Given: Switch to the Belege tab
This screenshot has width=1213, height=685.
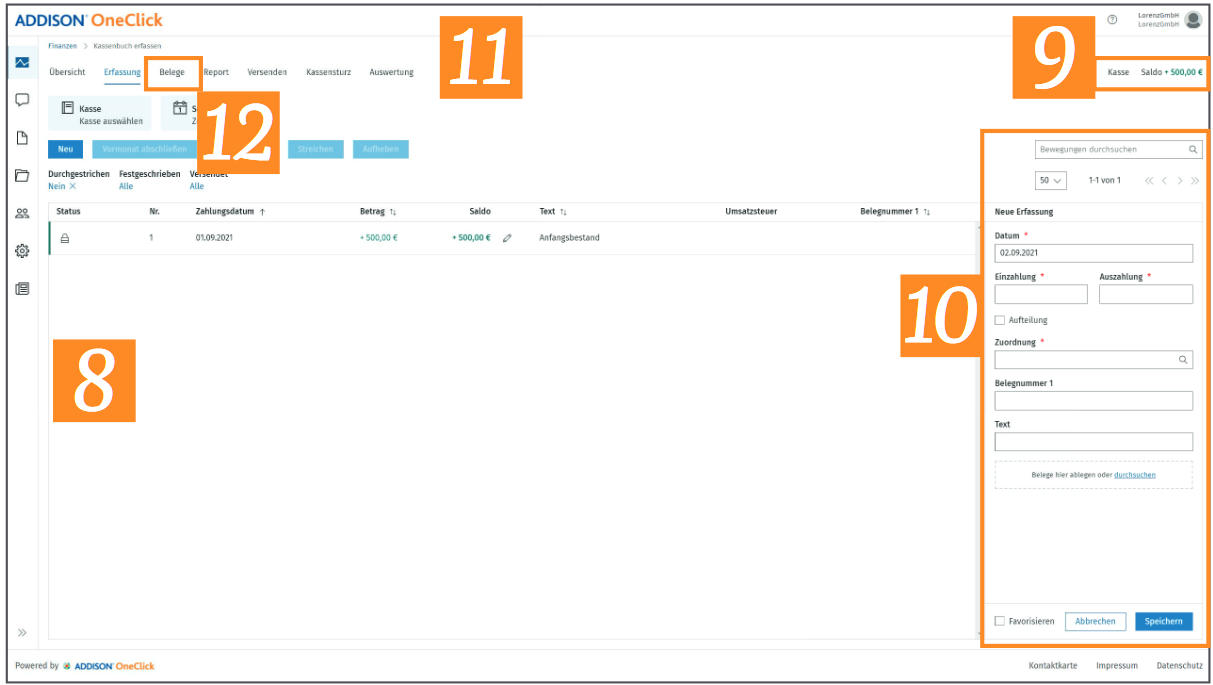Looking at the screenshot, I should tap(172, 72).
